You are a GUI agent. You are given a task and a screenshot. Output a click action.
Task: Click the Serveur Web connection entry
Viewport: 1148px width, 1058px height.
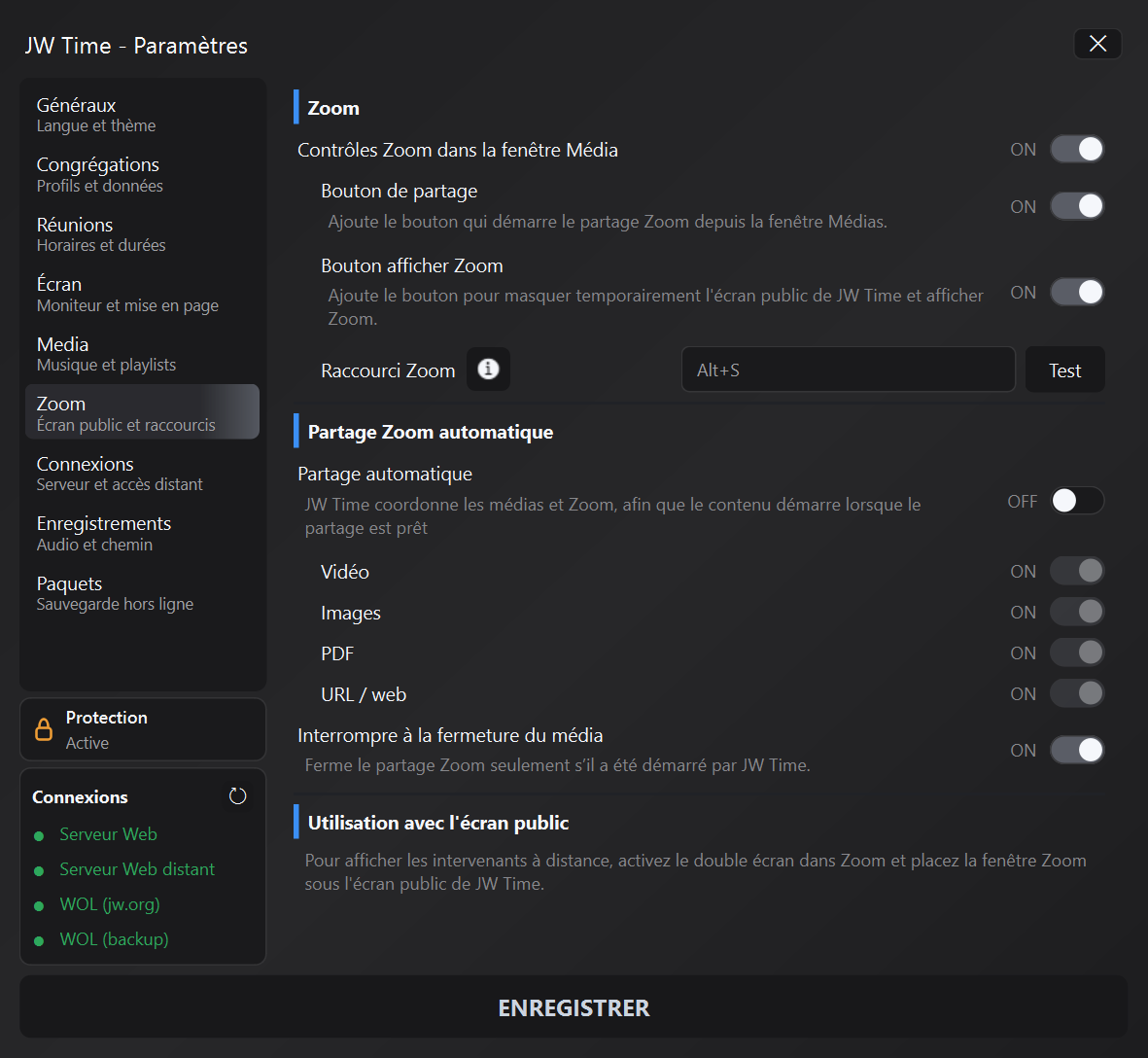click(x=108, y=834)
